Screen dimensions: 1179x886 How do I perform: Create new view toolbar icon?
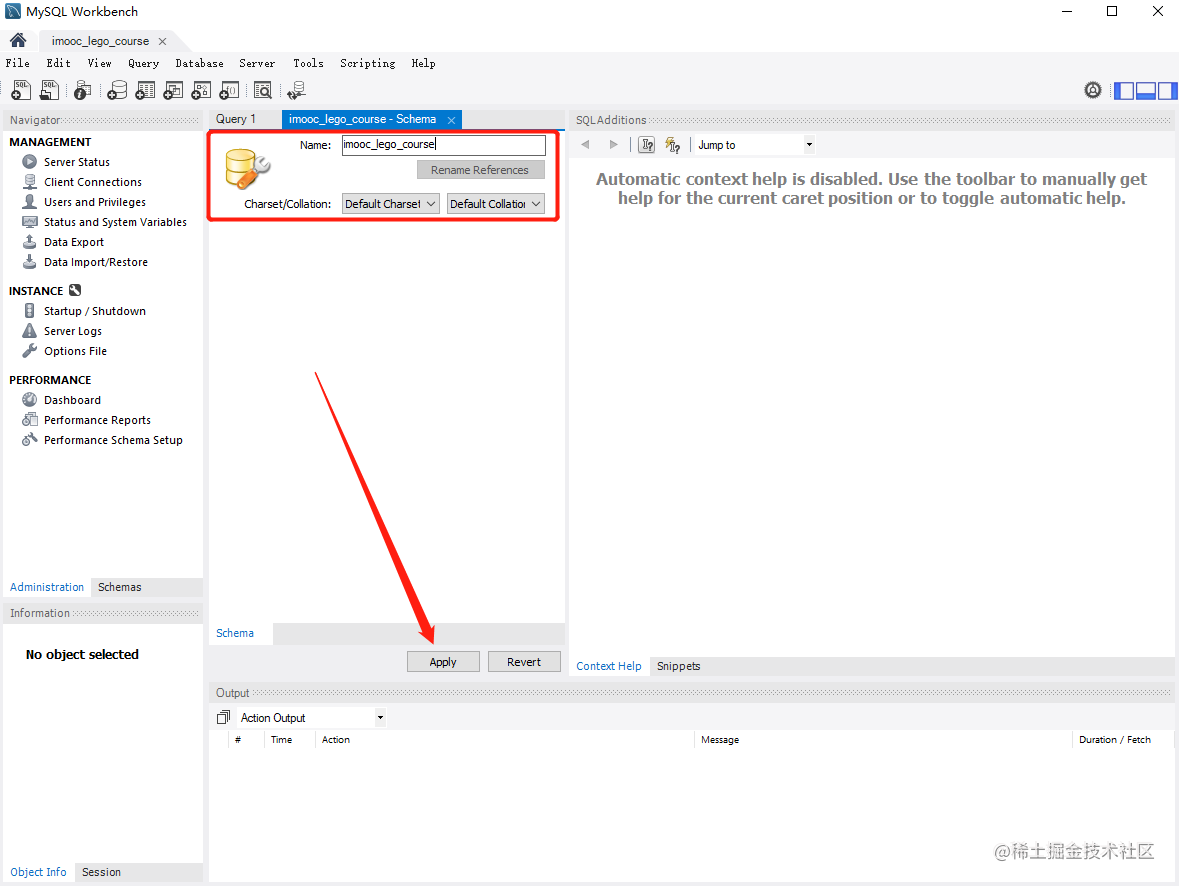(173, 90)
